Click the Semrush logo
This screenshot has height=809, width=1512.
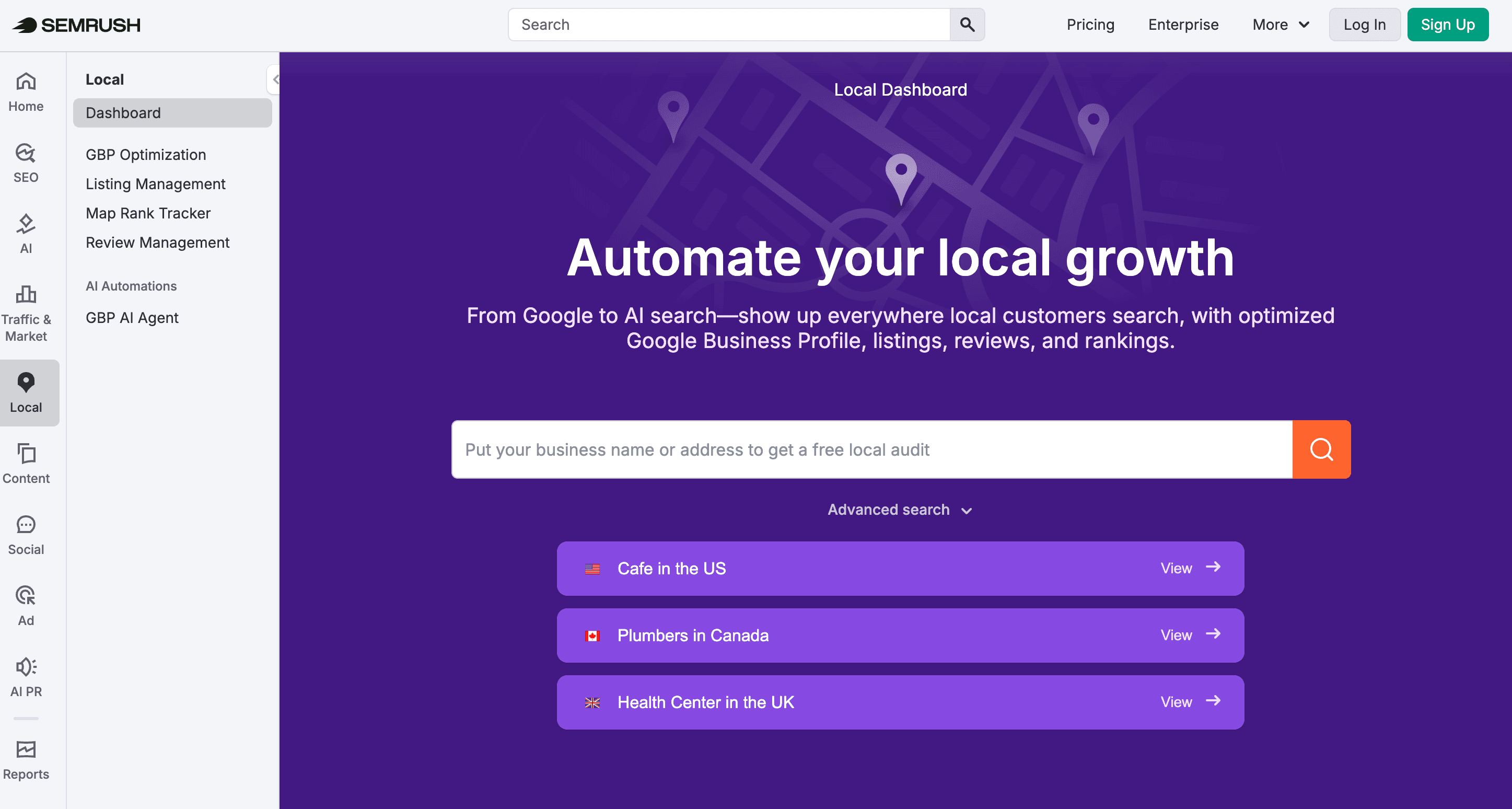pyautogui.click(x=76, y=25)
